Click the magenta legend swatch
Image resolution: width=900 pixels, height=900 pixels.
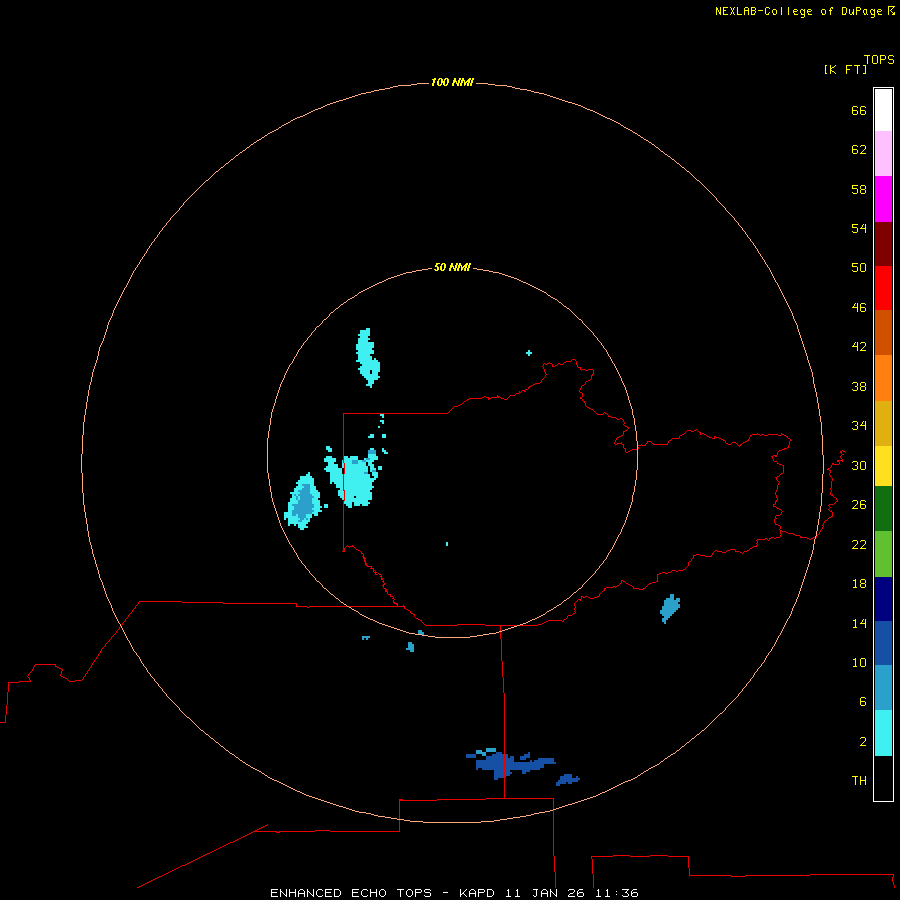point(883,199)
